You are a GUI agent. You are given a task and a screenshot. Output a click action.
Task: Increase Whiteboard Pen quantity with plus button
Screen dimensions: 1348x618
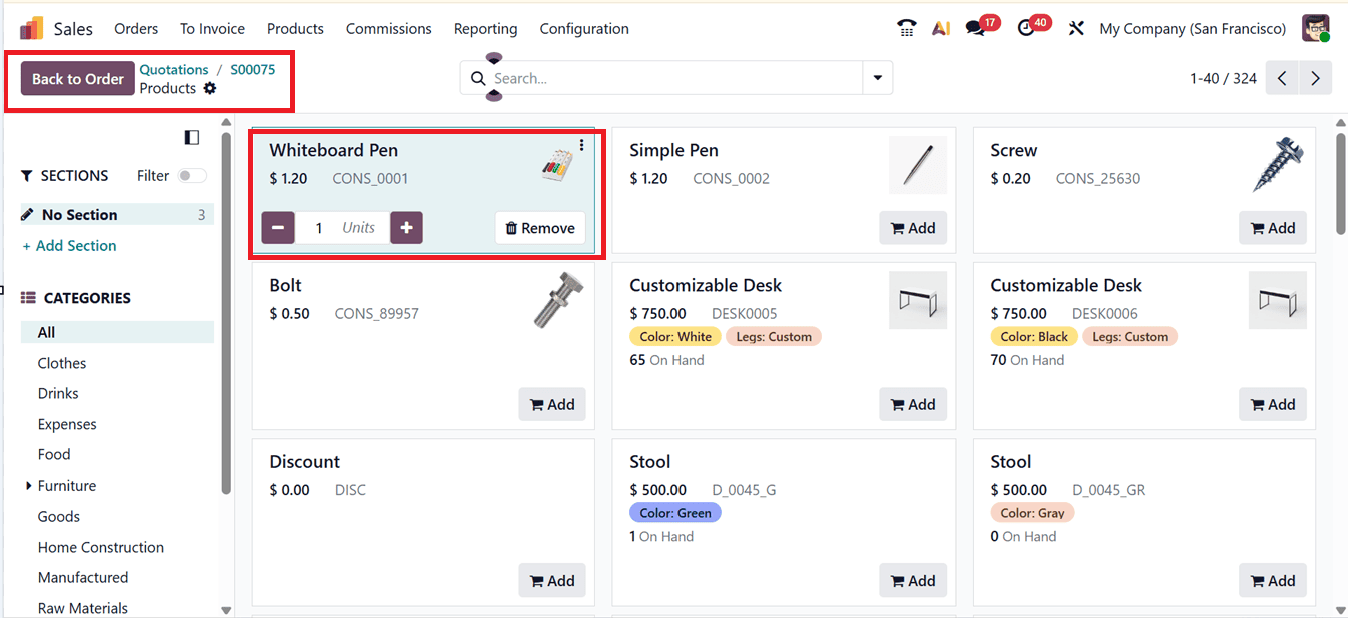click(406, 227)
